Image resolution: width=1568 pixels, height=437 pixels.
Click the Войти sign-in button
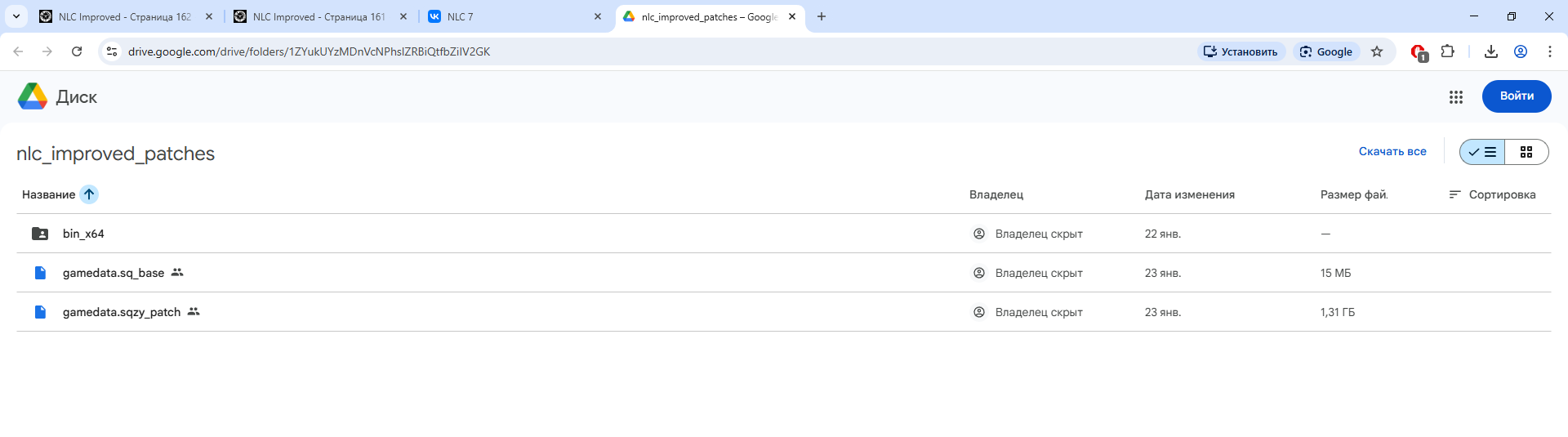tap(1516, 96)
